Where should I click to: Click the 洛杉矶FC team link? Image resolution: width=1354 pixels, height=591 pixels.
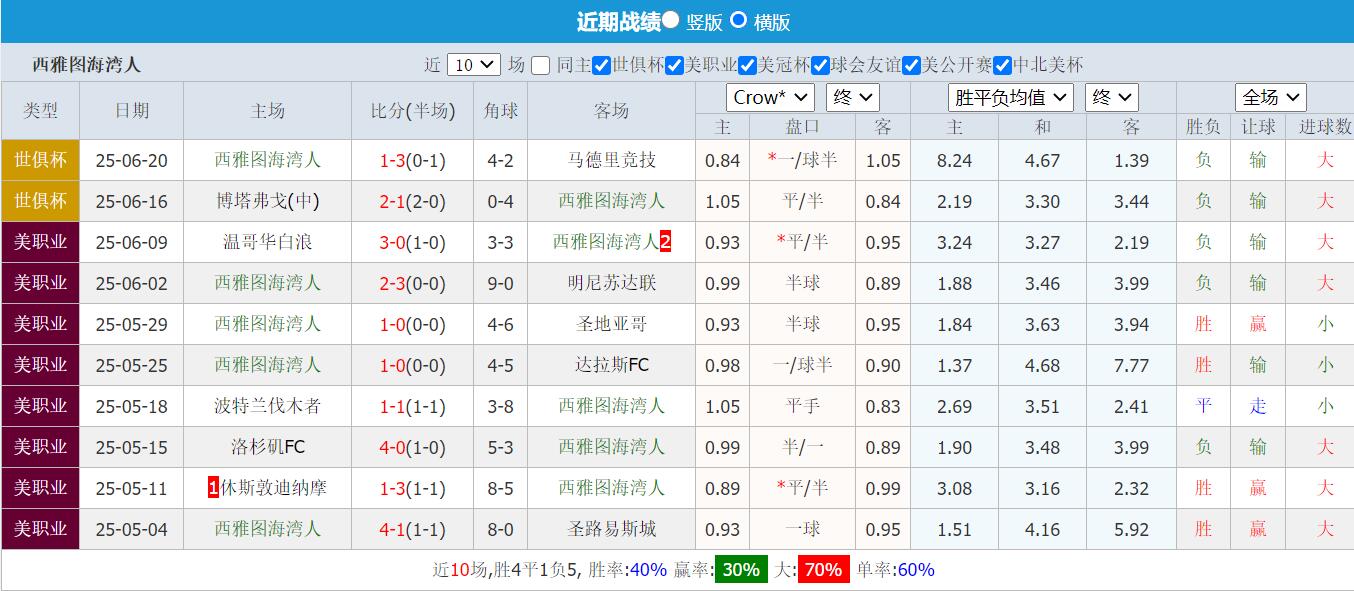[x=267, y=447]
